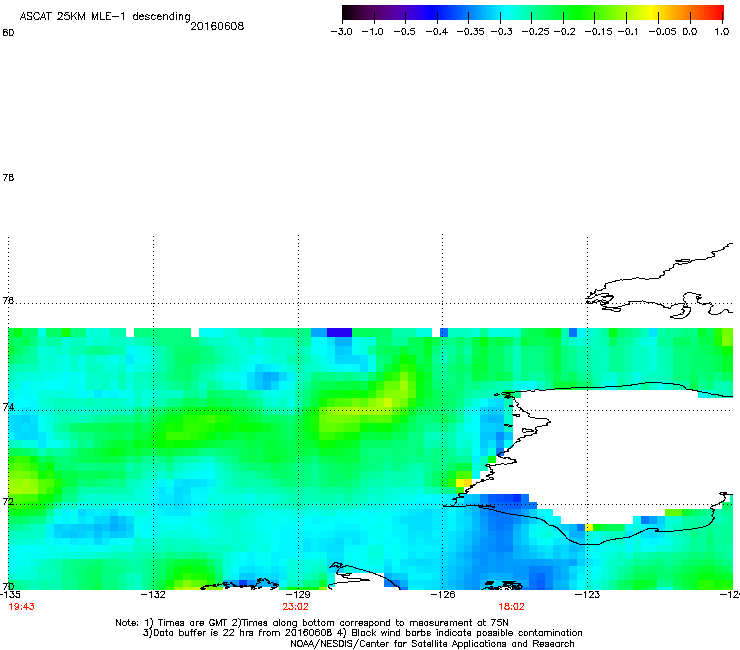
Task: Click the longitude label -129
Action: click(298, 595)
